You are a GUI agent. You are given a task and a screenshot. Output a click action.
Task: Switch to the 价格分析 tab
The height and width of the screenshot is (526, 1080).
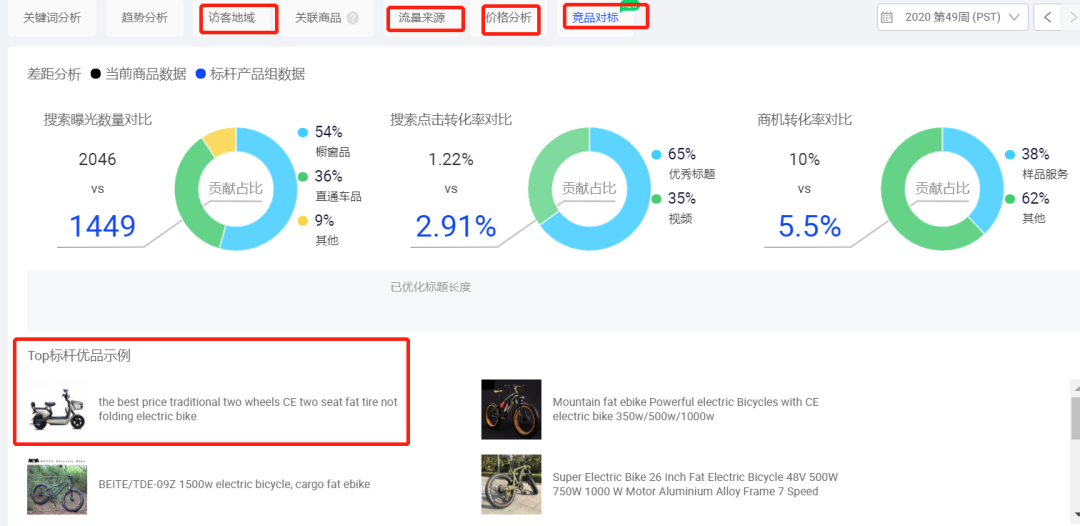[x=509, y=18]
